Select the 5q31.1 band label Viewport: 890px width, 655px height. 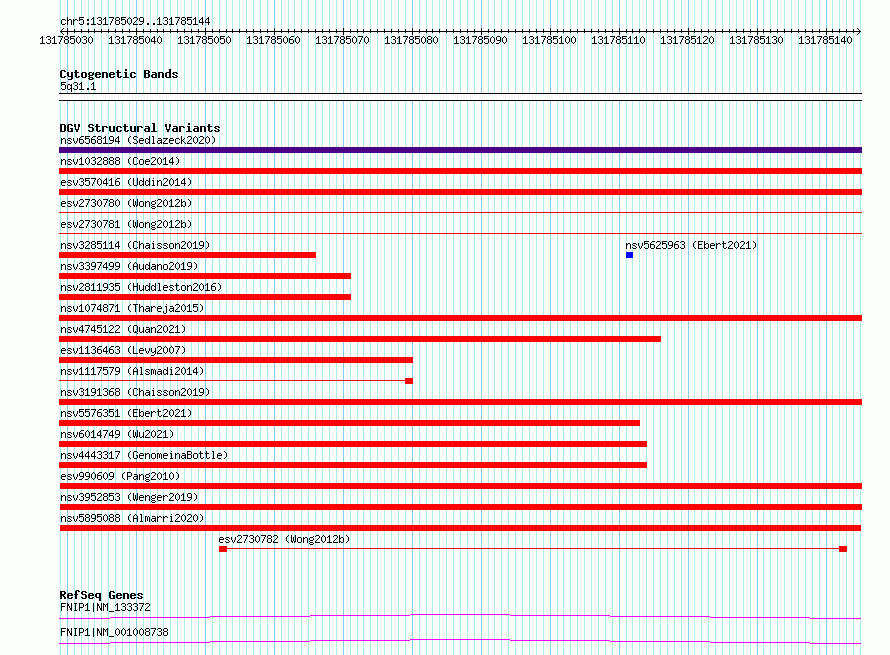pos(78,86)
